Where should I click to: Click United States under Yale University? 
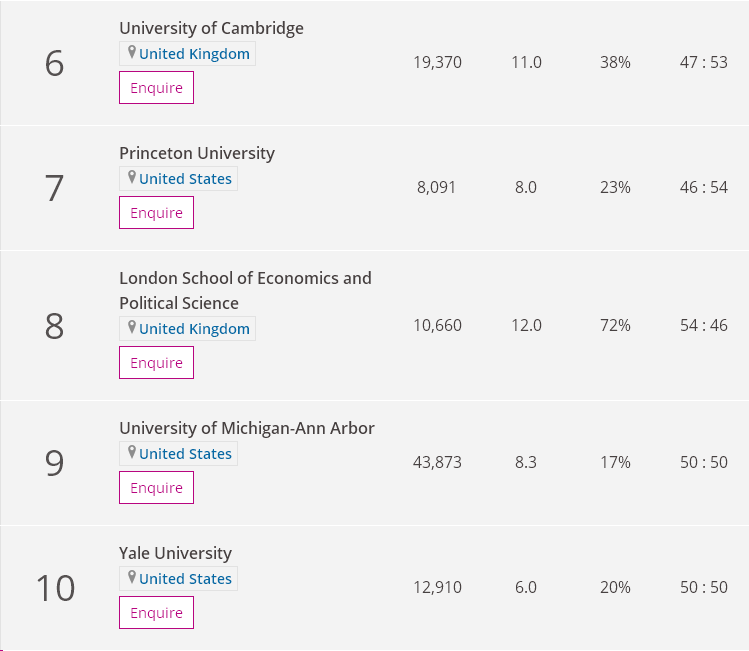click(x=185, y=579)
